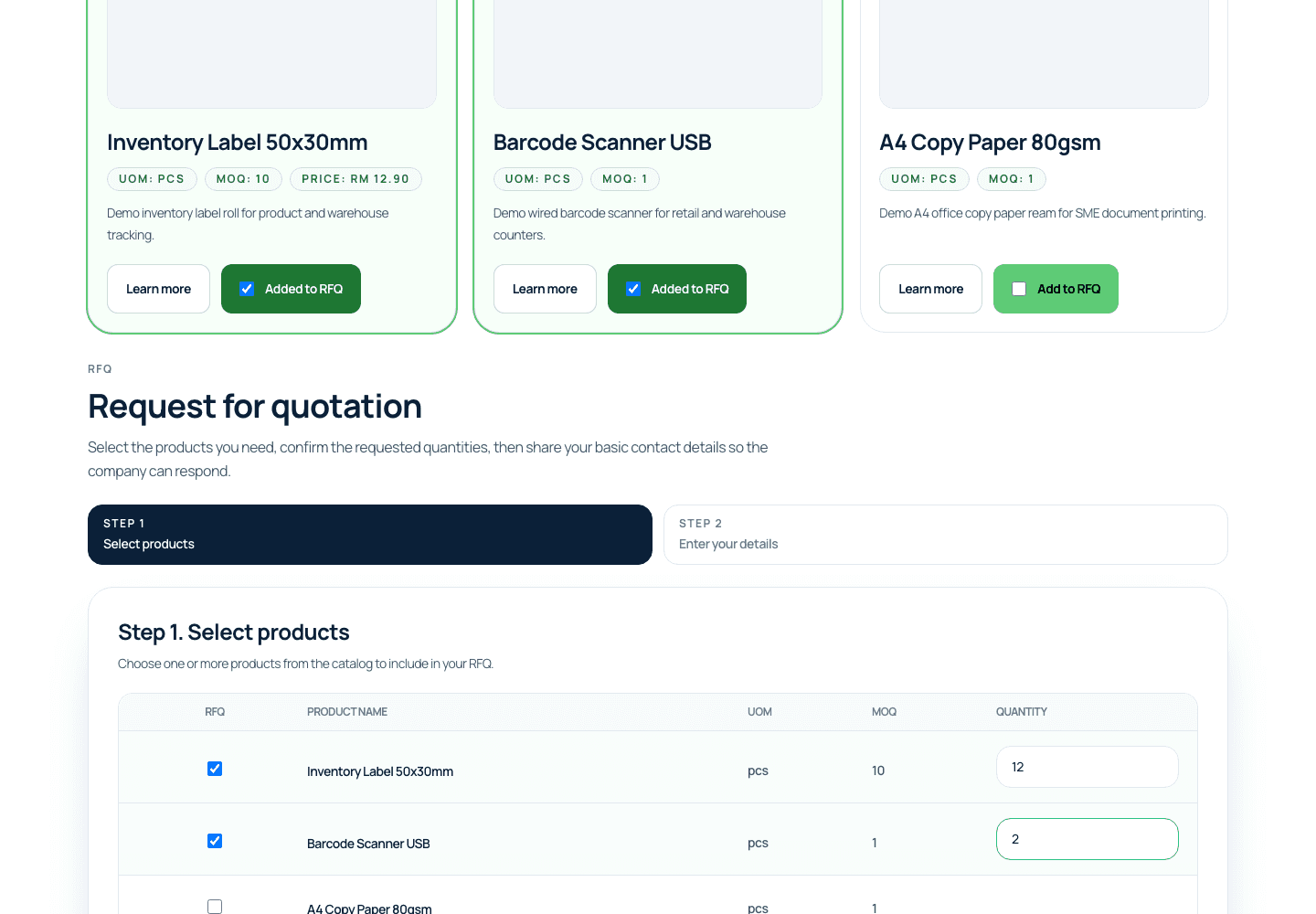The height and width of the screenshot is (914, 1316).
Task: Click the Inventory Label 50x30mm card title
Action: pyautogui.click(x=238, y=143)
